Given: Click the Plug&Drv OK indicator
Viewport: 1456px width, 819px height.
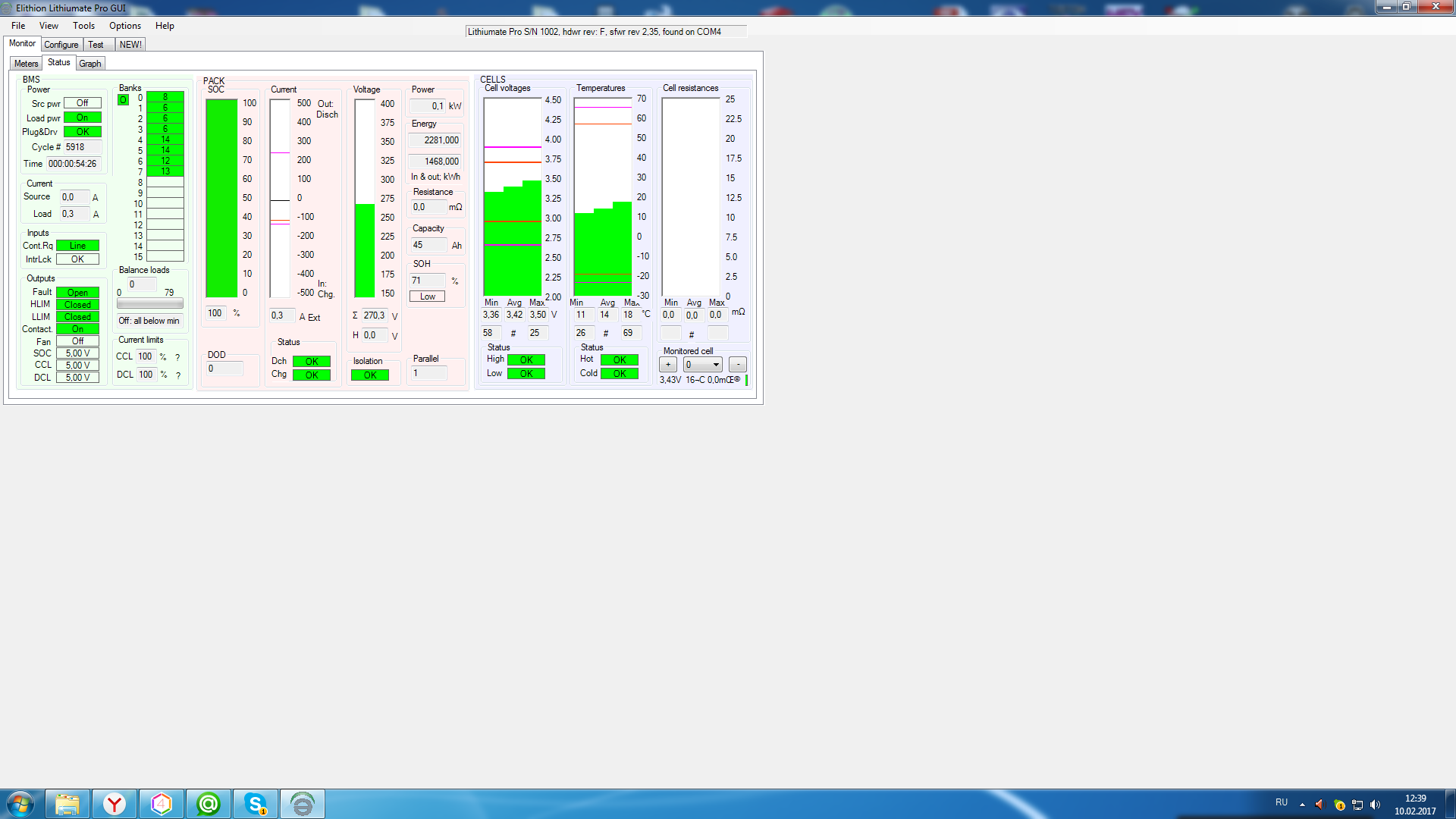Looking at the screenshot, I should coord(83,132).
